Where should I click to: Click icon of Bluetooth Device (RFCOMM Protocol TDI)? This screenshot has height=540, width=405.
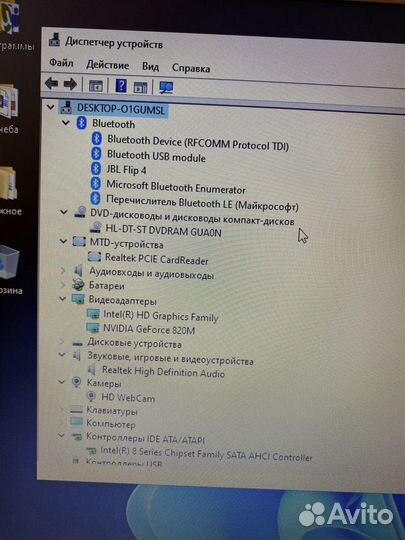click(97, 138)
